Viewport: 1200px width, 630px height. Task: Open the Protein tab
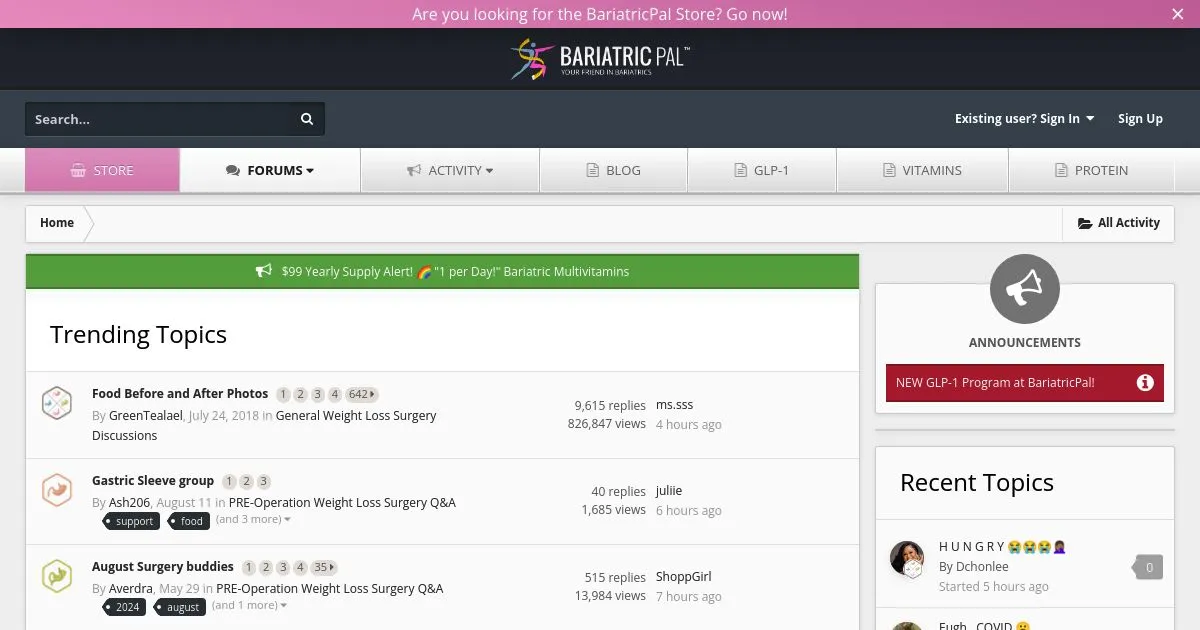pyautogui.click(x=1091, y=170)
